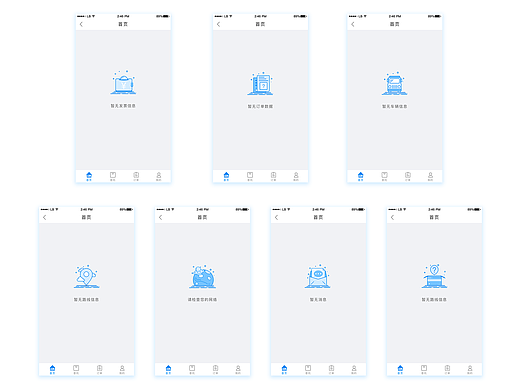Select the orders icon on the document screen

click(x=273, y=176)
